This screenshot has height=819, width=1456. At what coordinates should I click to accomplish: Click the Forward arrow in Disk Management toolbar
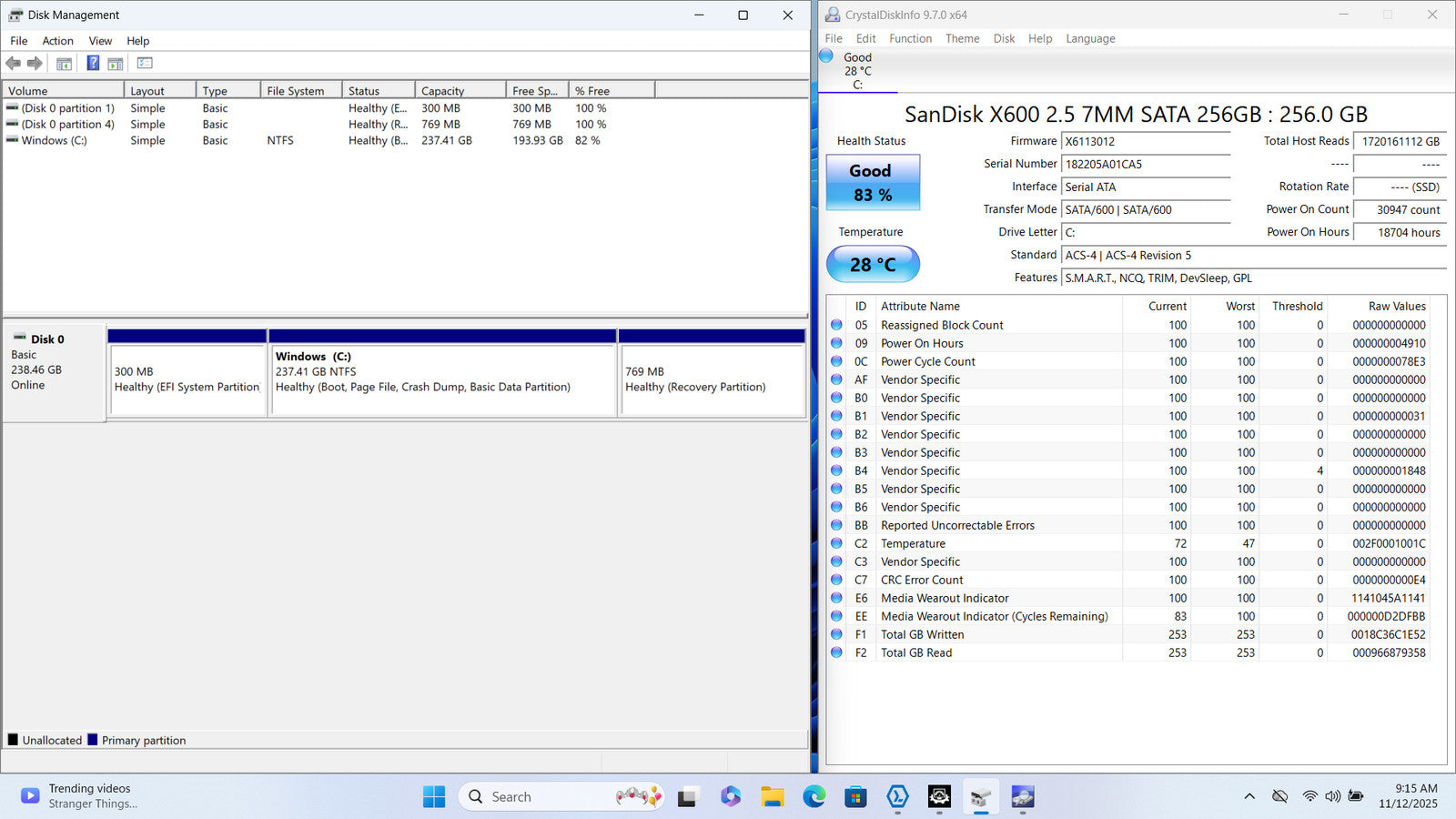coord(35,63)
